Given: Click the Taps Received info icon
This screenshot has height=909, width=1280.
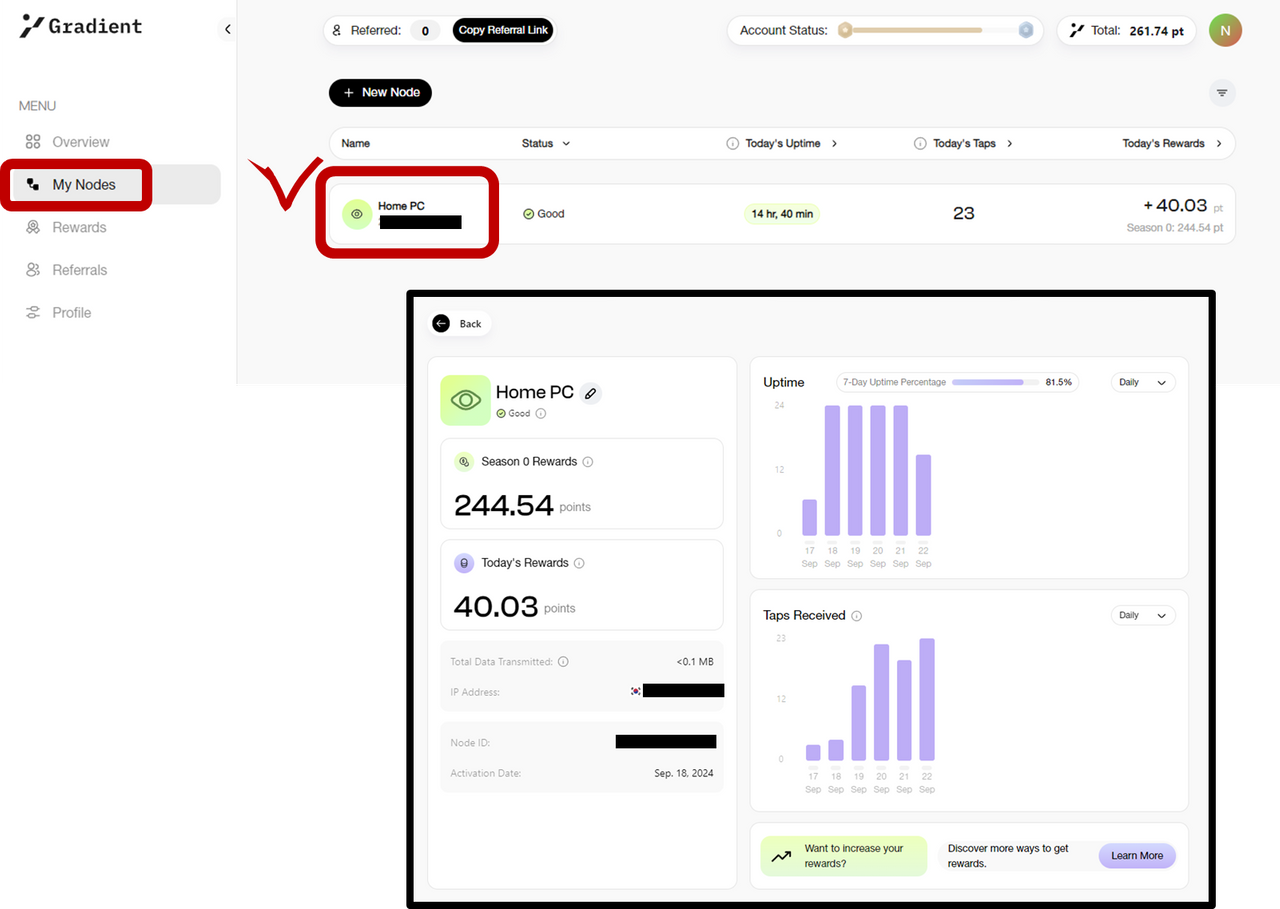Looking at the screenshot, I should tap(857, 616).
